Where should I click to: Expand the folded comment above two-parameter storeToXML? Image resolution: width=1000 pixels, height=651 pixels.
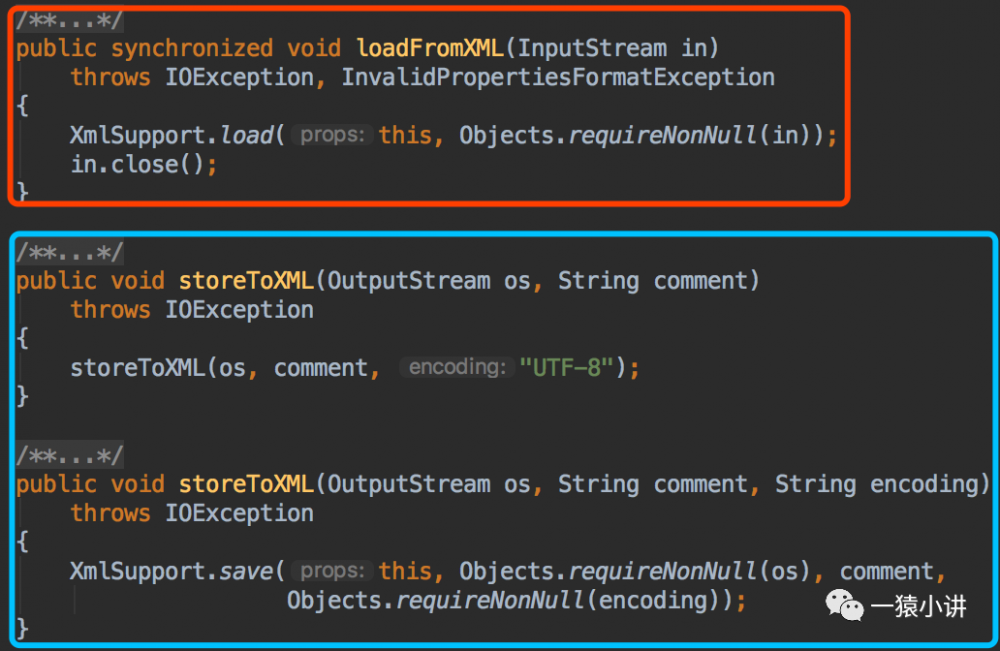[70, 252]
